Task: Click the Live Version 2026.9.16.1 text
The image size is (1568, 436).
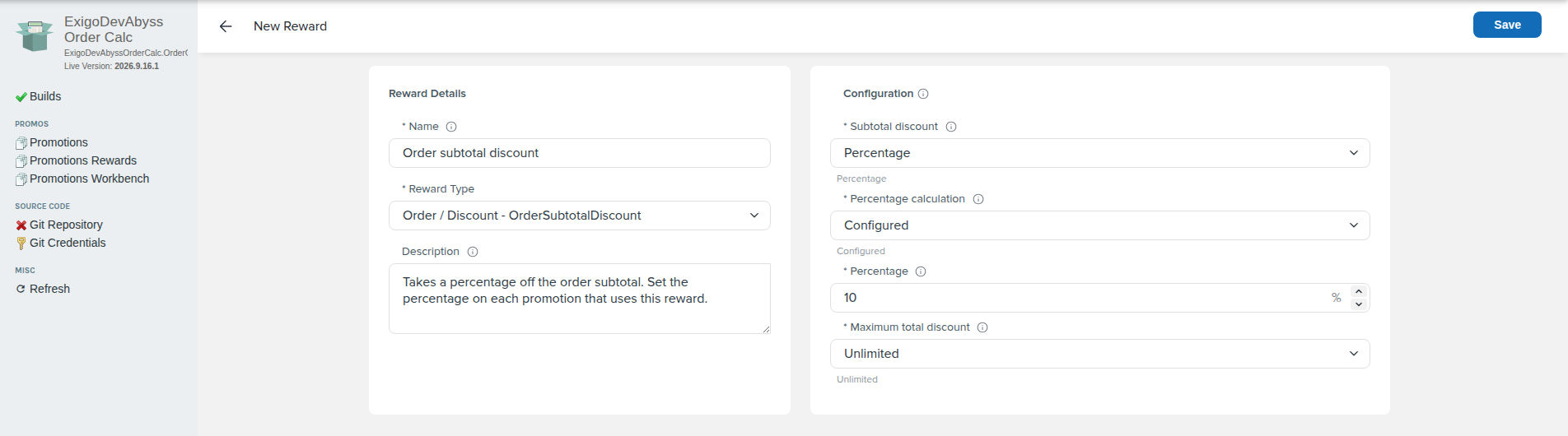Action: tap(112, 66)
